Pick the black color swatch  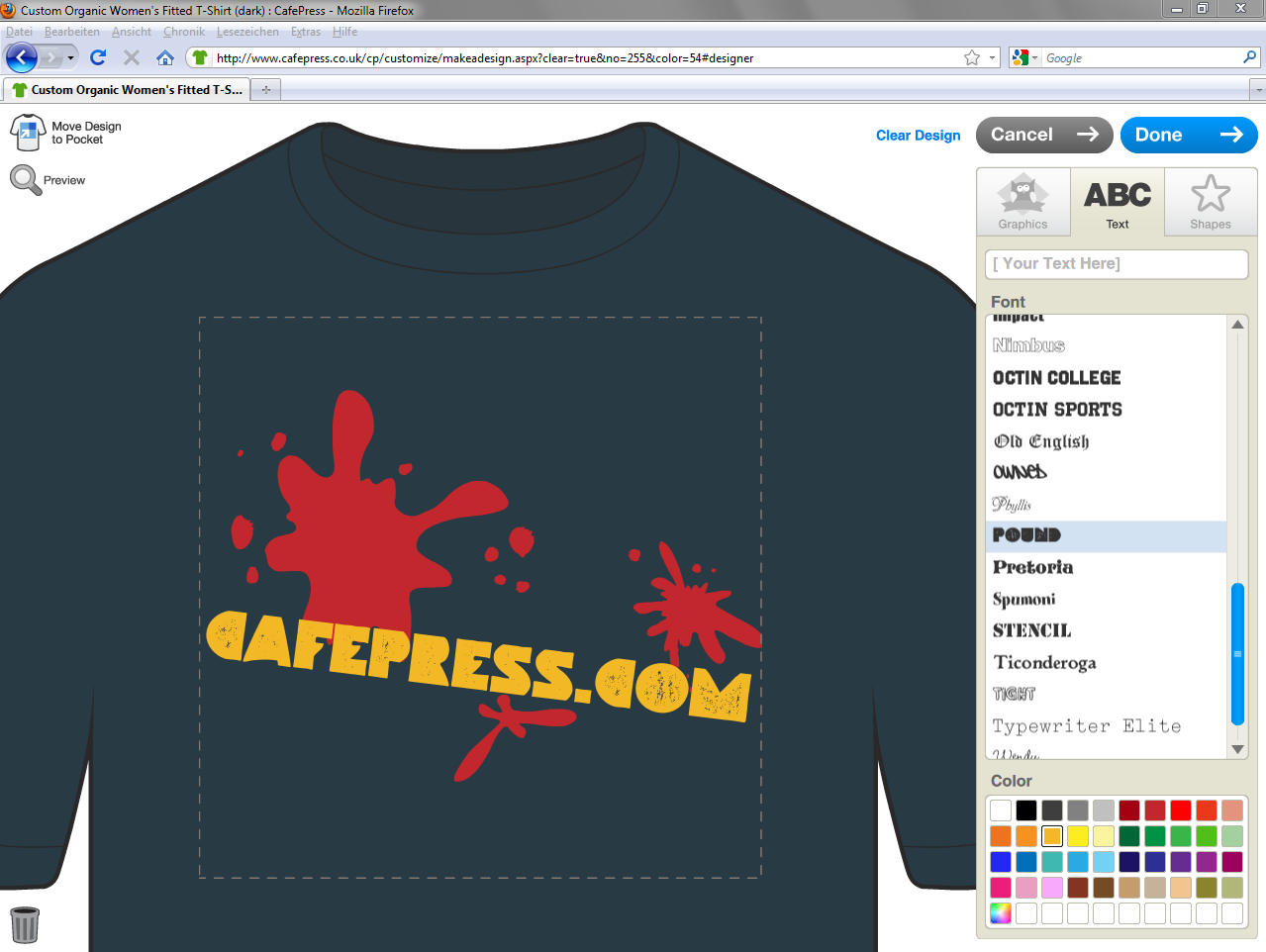tap(1026, 810)
